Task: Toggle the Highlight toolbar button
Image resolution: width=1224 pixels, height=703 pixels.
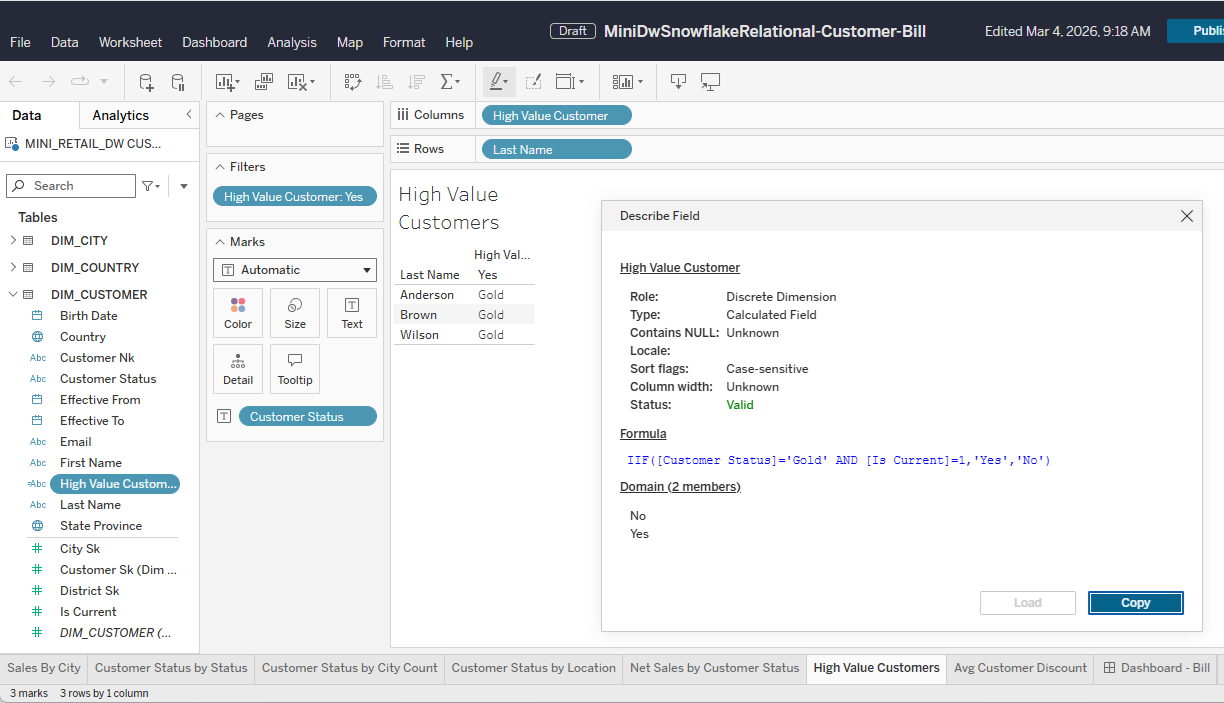Action: click(x=498, y=82)
